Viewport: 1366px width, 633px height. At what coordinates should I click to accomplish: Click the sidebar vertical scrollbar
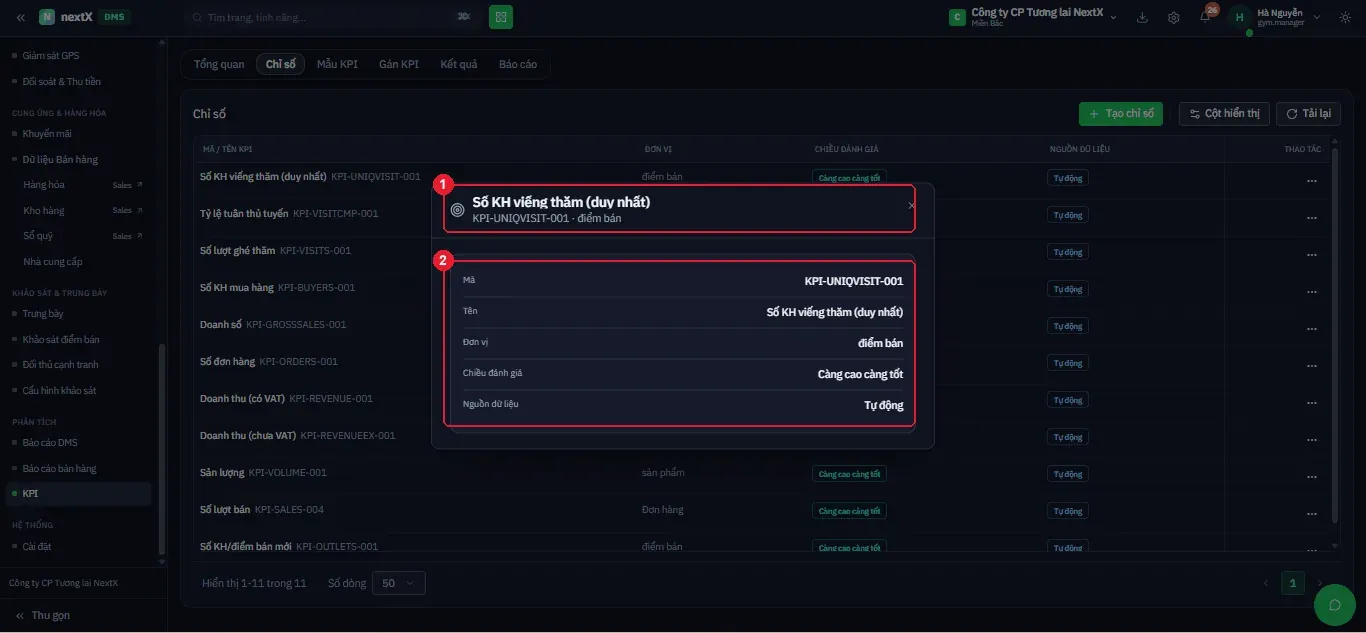point(161,450)
